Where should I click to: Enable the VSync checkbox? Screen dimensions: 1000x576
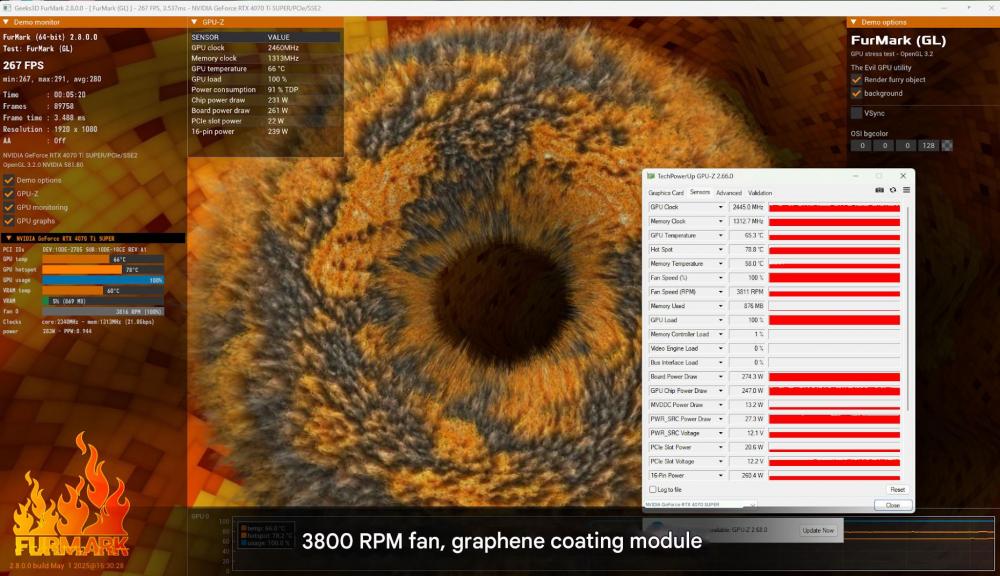coord(857,113)
